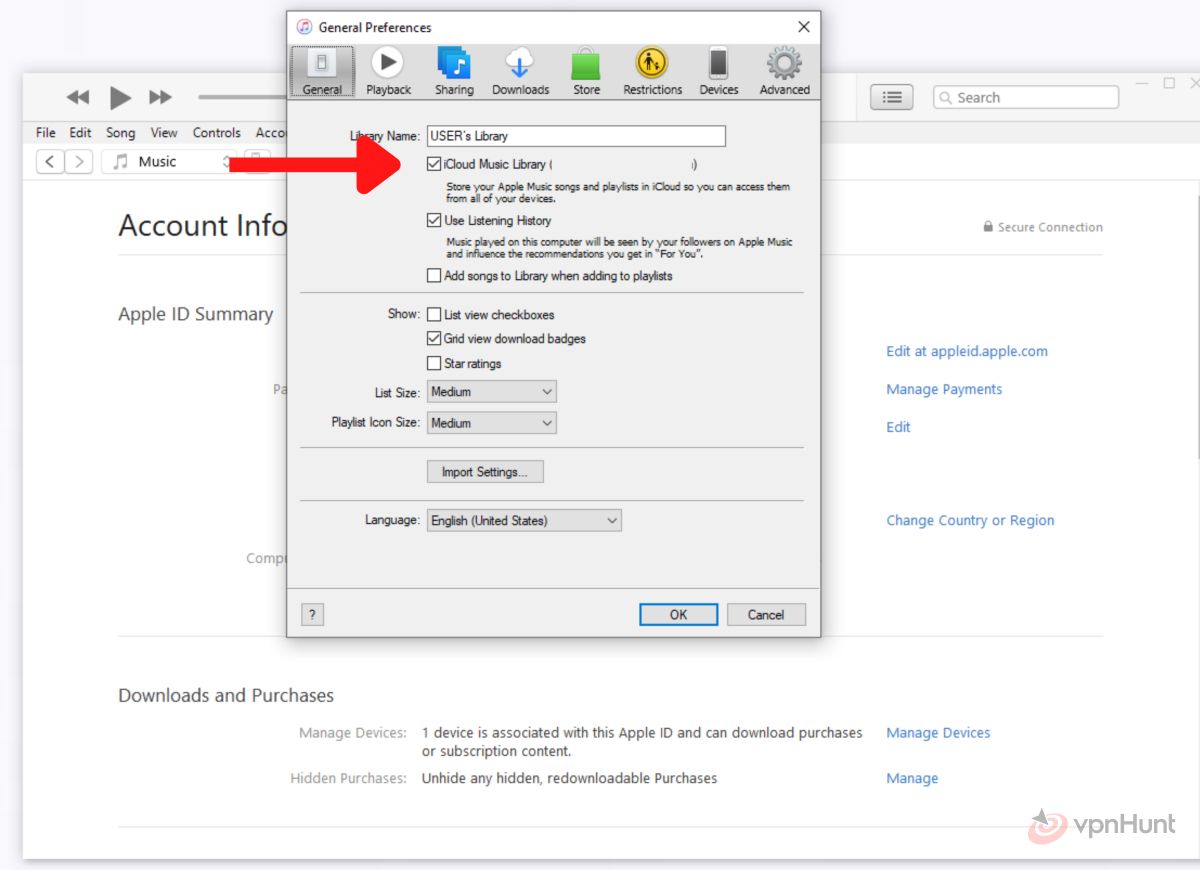Open the Manage Payments link
Screen dimensions: 1200x870
click(944, 389)
